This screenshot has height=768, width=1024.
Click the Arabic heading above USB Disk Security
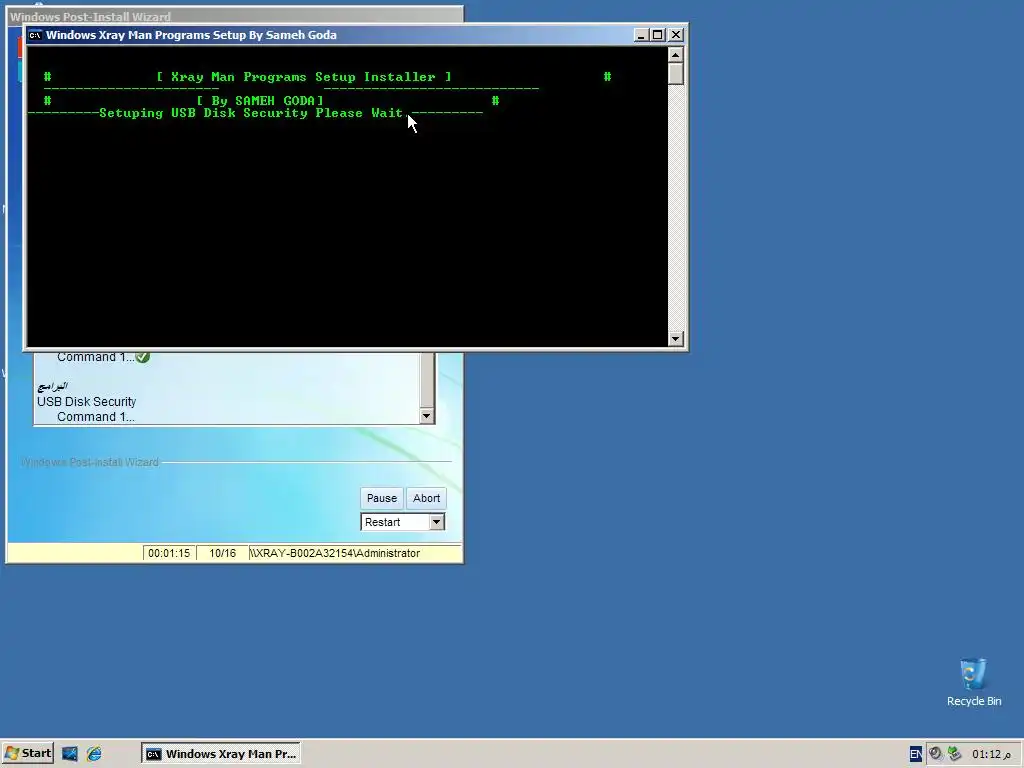point(53,386)
